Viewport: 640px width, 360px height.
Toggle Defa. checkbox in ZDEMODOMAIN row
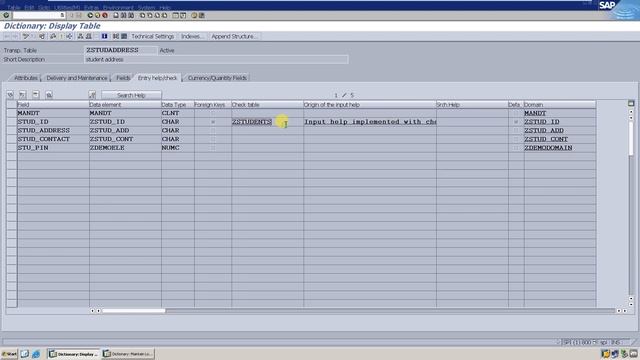point(516,148)
